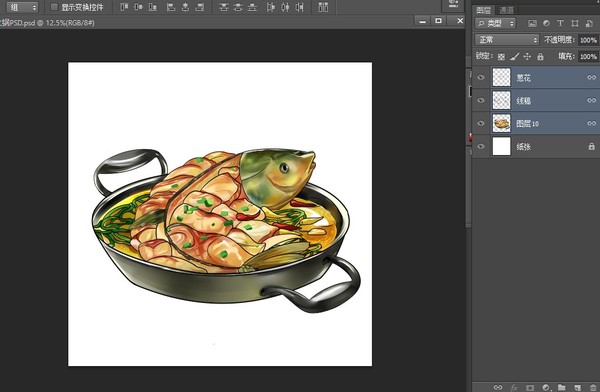Click the 不透明度 100% field

click(x=588, y=40)
